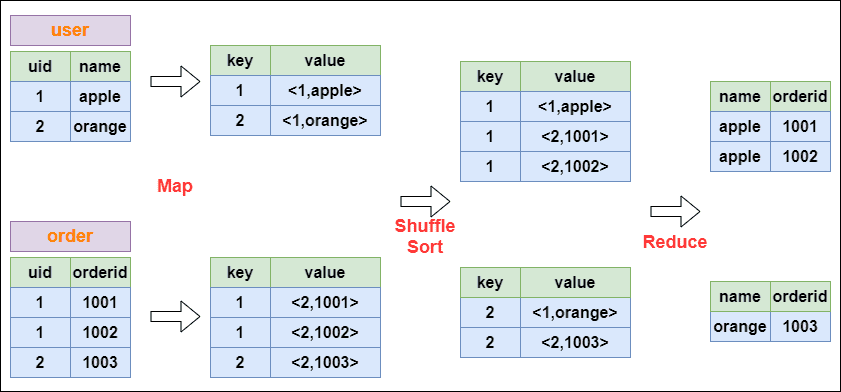Viewport: 841px width, 392px height.
Task: Select the 1003 cell in orange result table
Action: coord(800,326)
